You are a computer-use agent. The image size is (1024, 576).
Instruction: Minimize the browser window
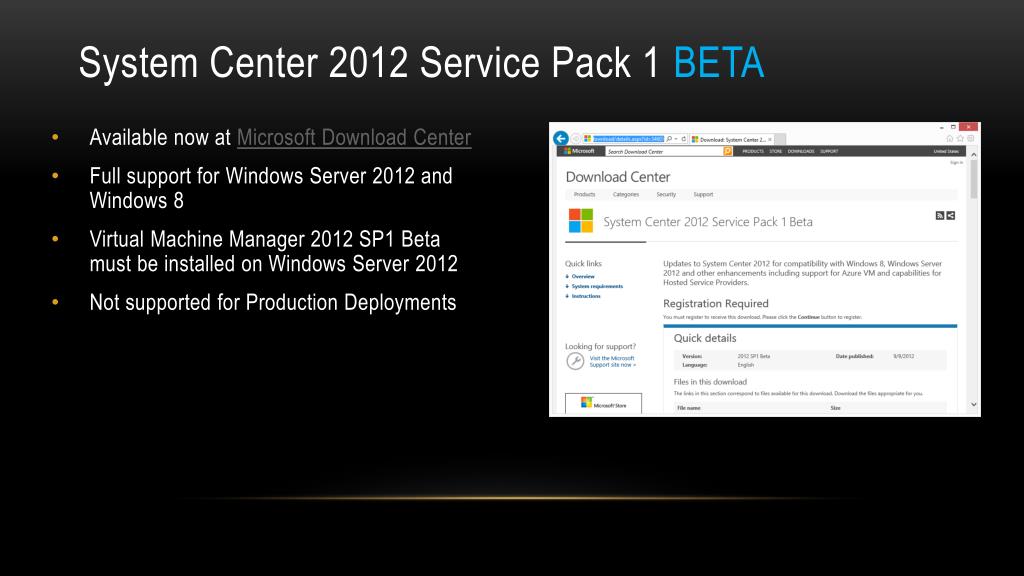tap(942, 127)
